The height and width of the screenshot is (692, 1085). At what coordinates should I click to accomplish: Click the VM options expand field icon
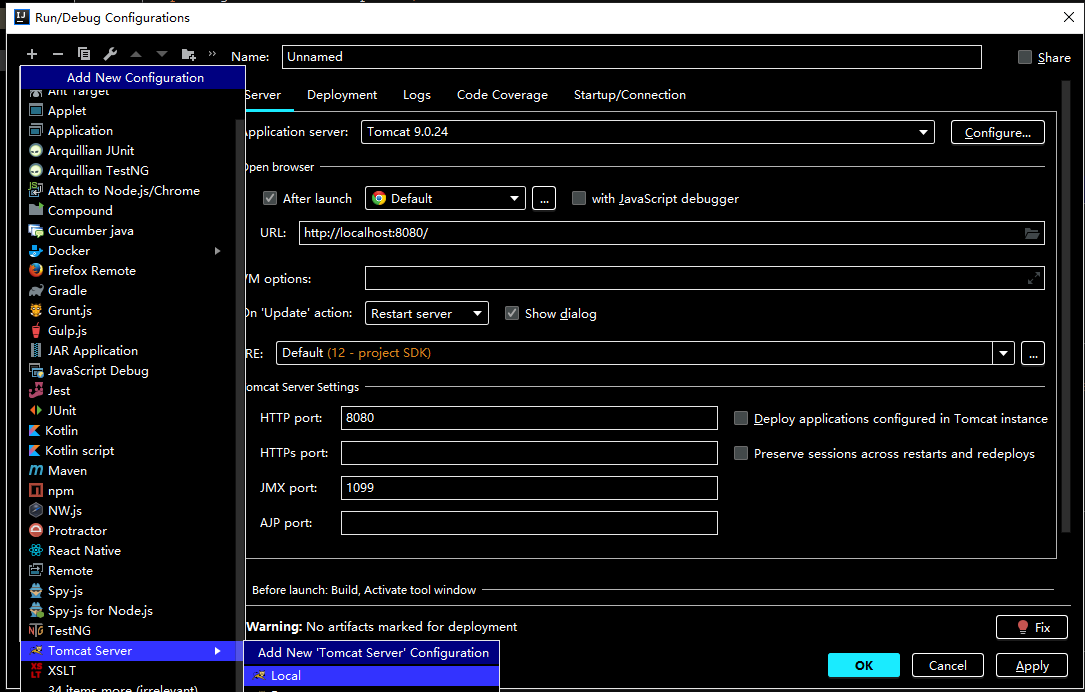point(1034,278)
